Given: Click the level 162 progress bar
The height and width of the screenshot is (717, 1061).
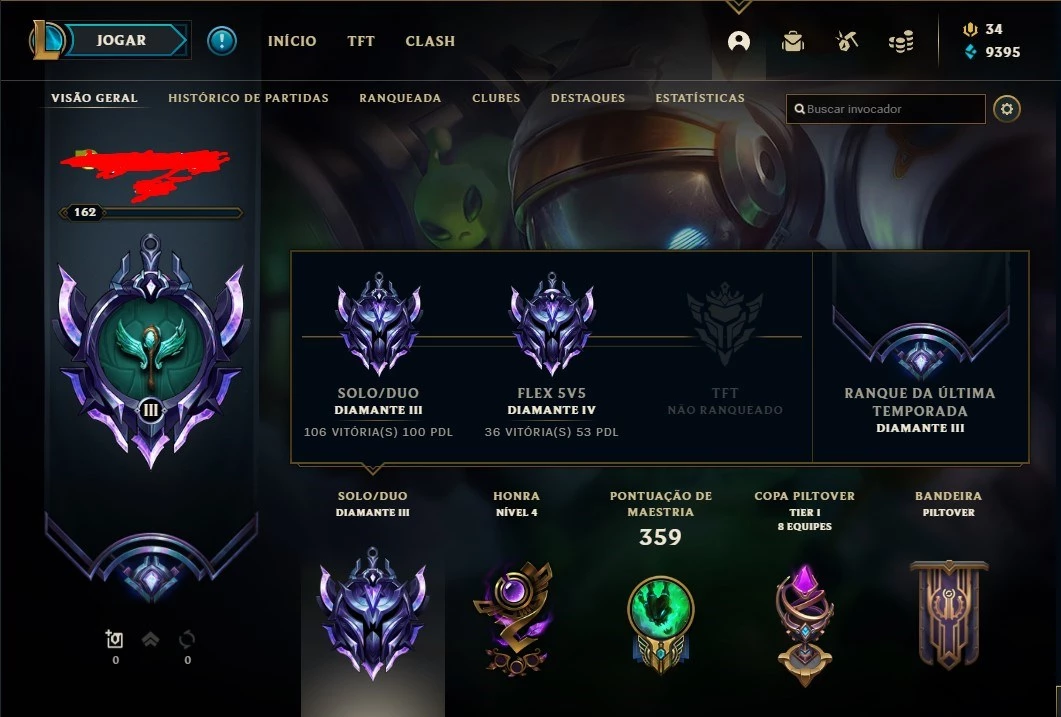Looking at the screenshot, I should (x=151, y=212).
